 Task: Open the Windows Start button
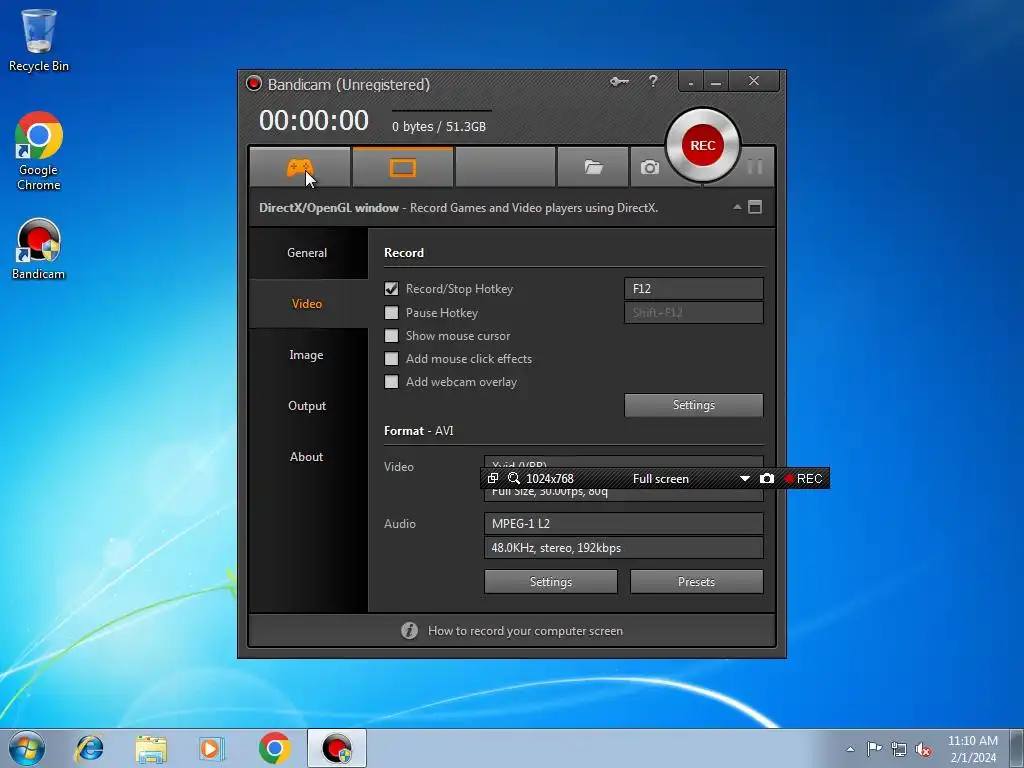[x=27, y=748]
